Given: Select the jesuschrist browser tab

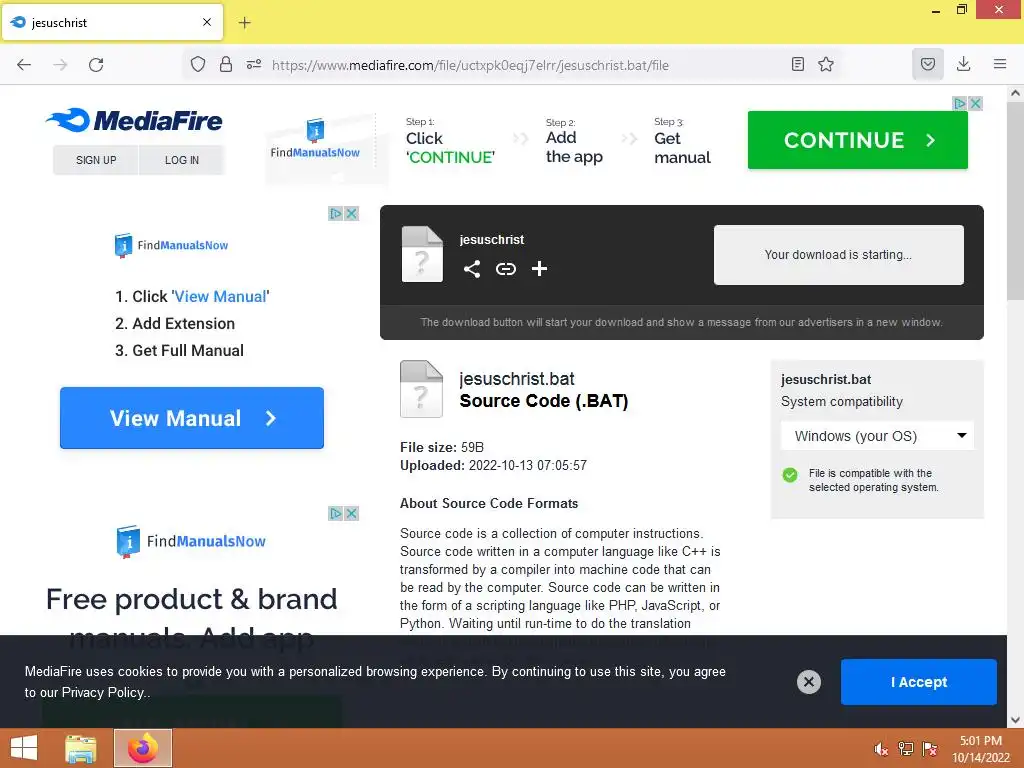Looking at the screenshot, I should [112, 22].
